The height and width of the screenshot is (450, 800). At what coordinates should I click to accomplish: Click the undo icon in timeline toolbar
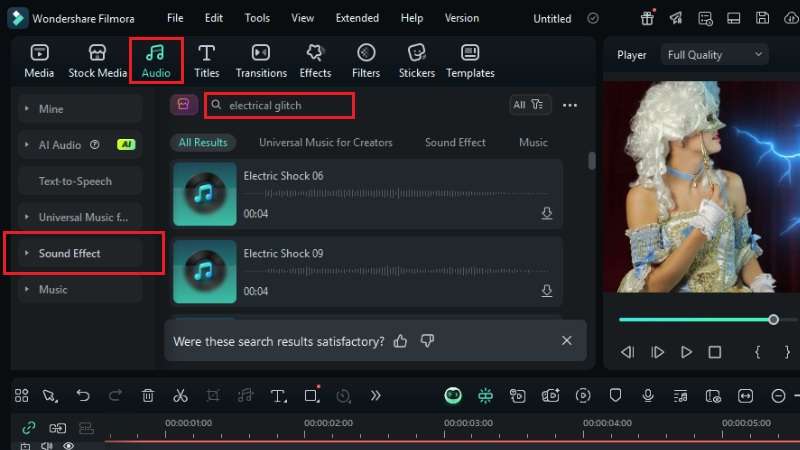[83, 395]
